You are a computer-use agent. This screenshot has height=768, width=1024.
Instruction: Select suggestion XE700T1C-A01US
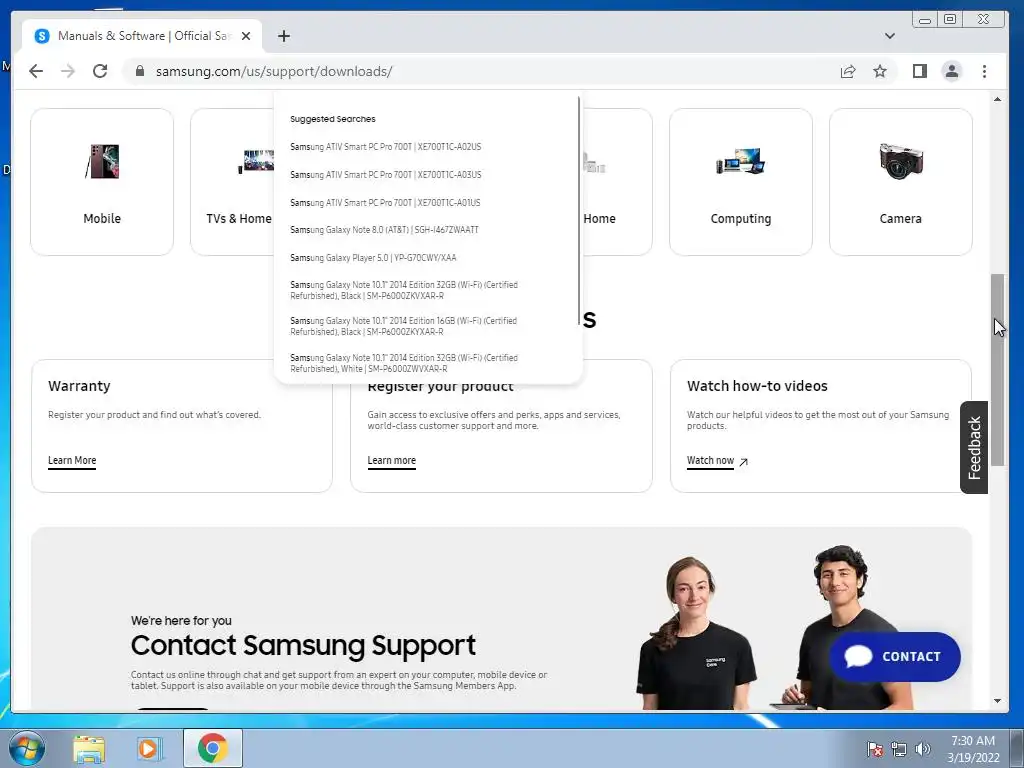click(385, 202)
